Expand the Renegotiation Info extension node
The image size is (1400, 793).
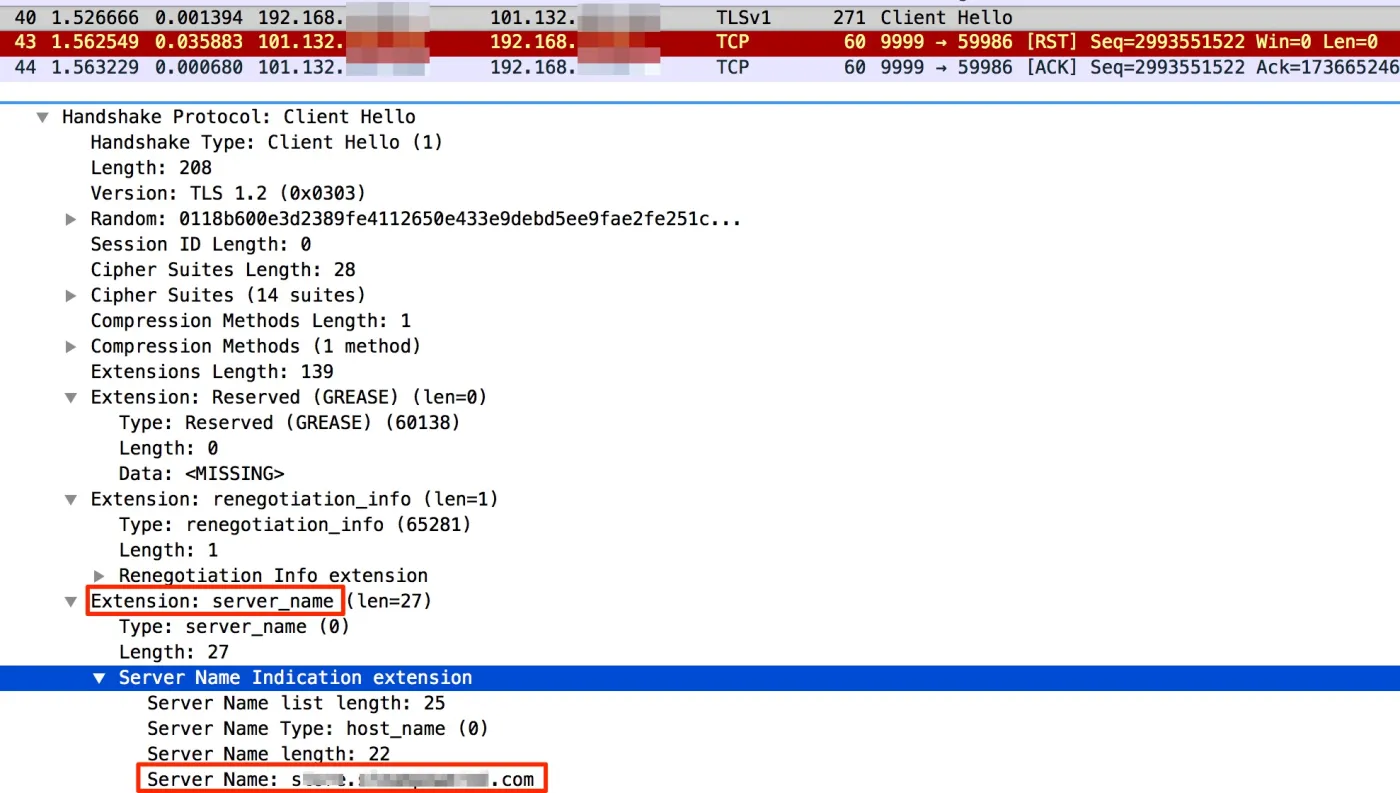pyautogui.click(x=99, y=575)
